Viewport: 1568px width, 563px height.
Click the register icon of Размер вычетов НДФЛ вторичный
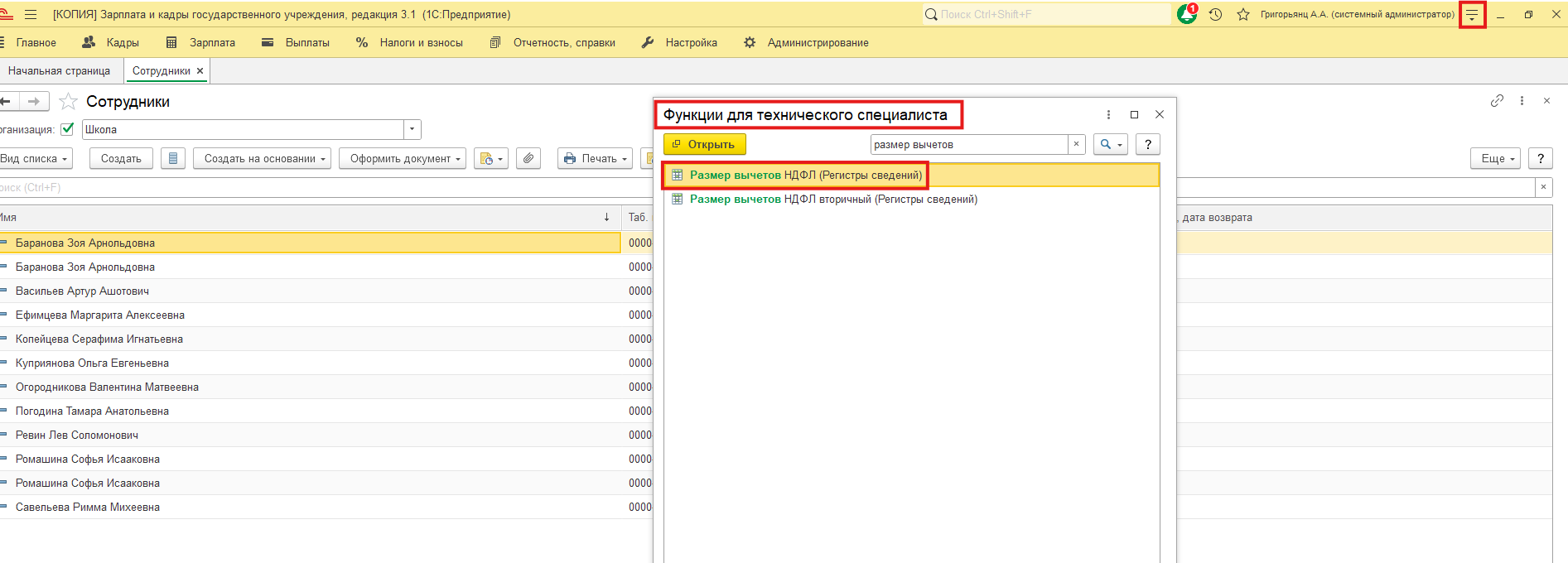pyautogui.click(x=677, y=199)
